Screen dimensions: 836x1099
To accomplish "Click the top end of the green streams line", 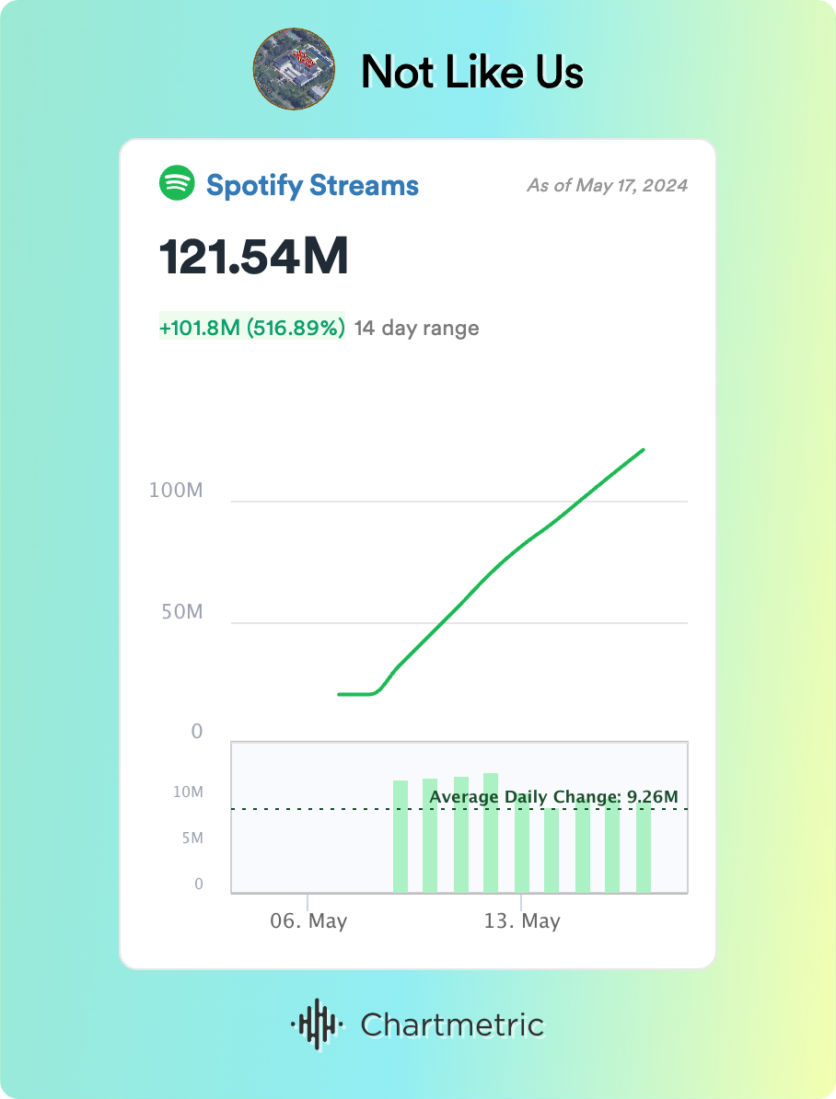I will pos(643,450).
